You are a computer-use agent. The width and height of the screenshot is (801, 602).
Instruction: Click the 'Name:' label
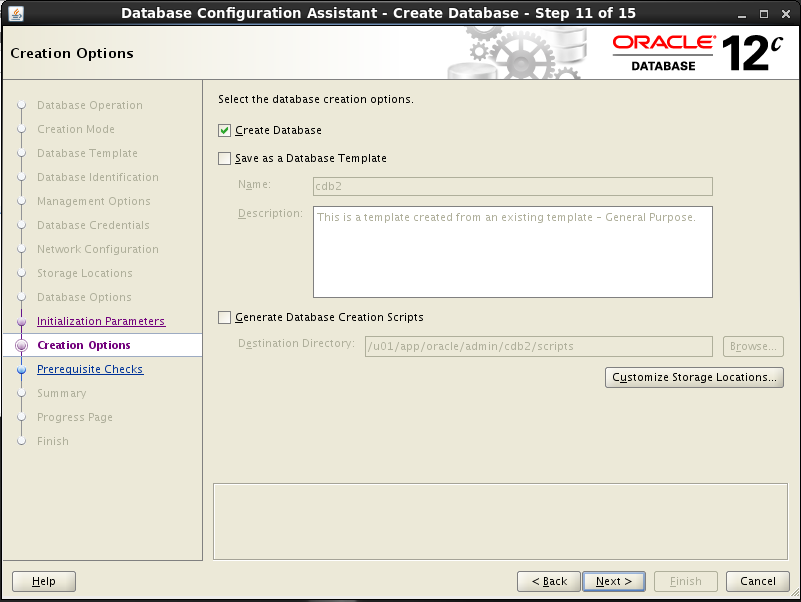(x=254, y=184)
